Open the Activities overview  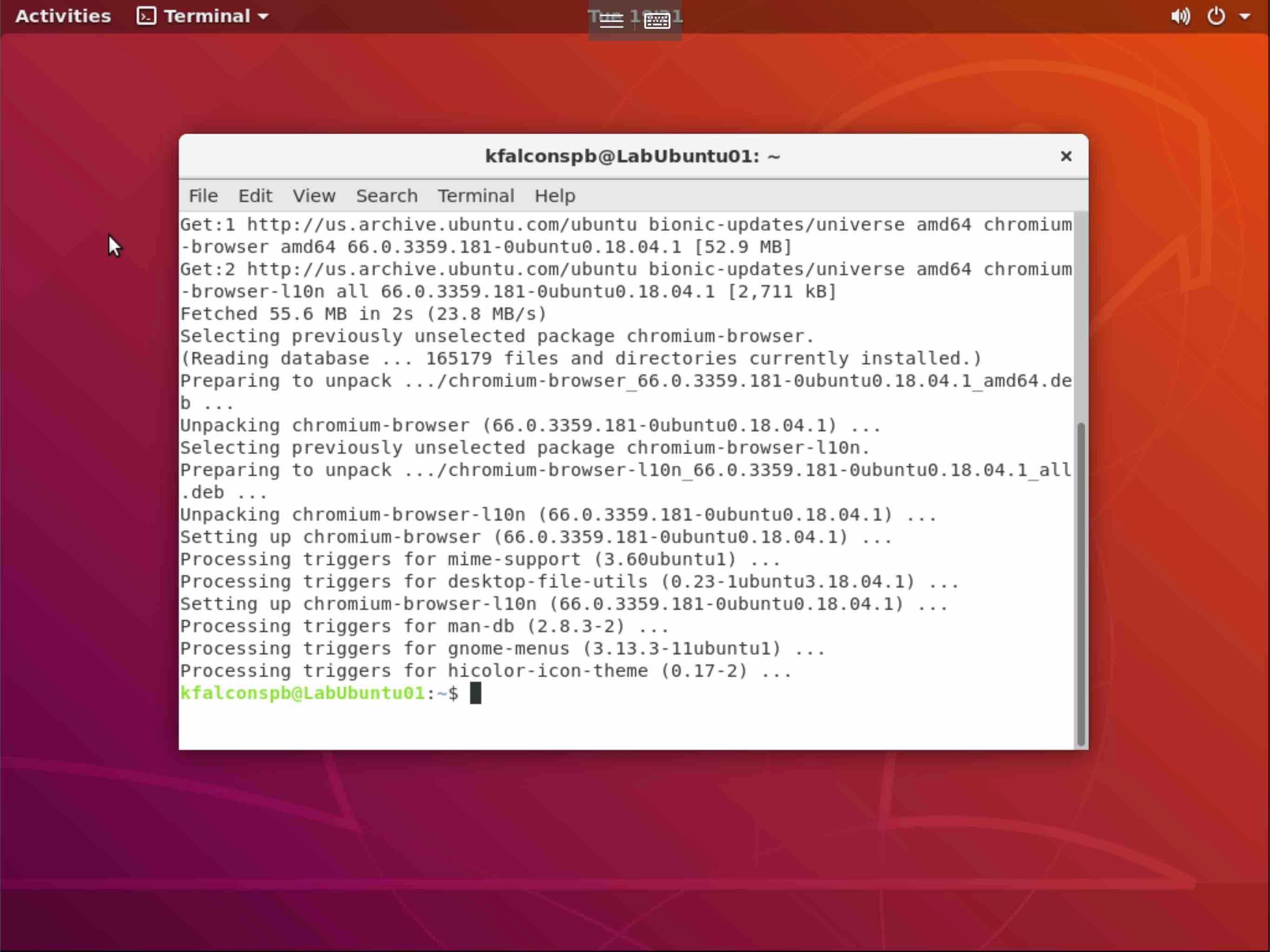(63, 16)
